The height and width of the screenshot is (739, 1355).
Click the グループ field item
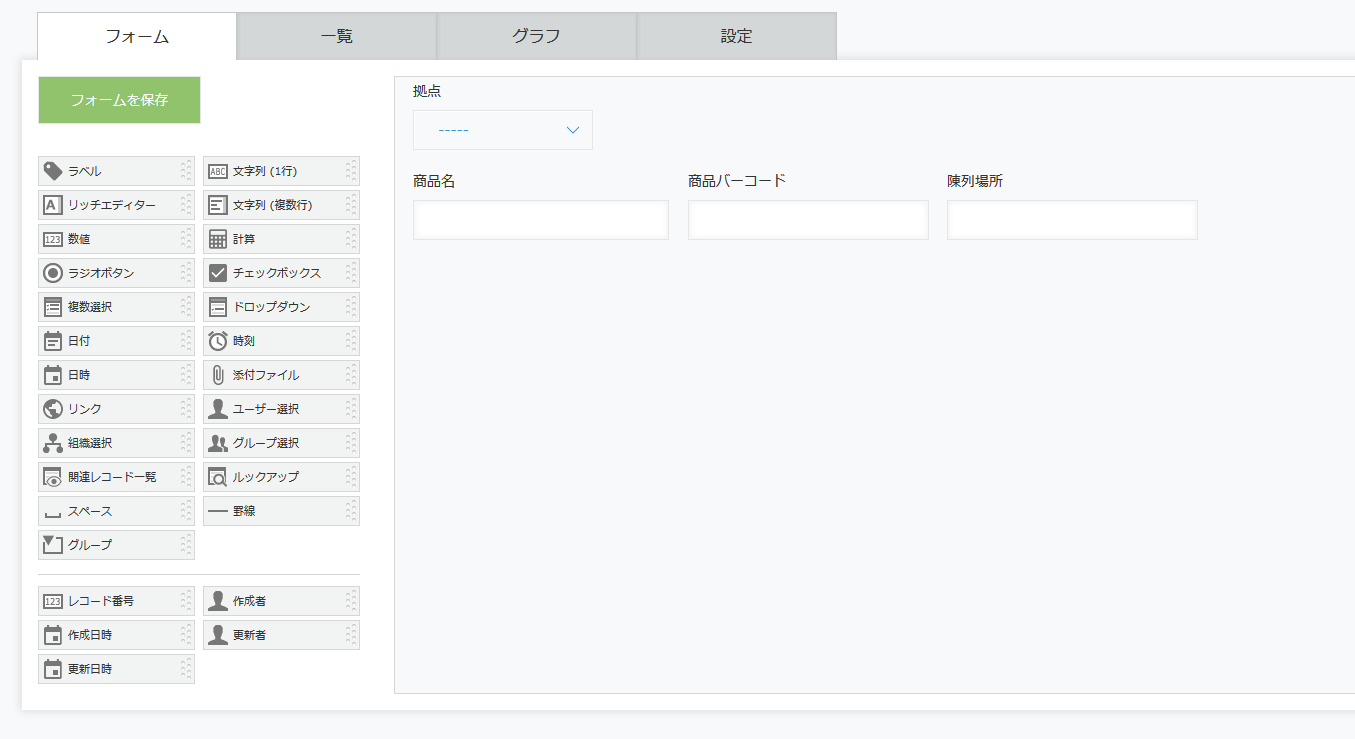tap(115, 545)
